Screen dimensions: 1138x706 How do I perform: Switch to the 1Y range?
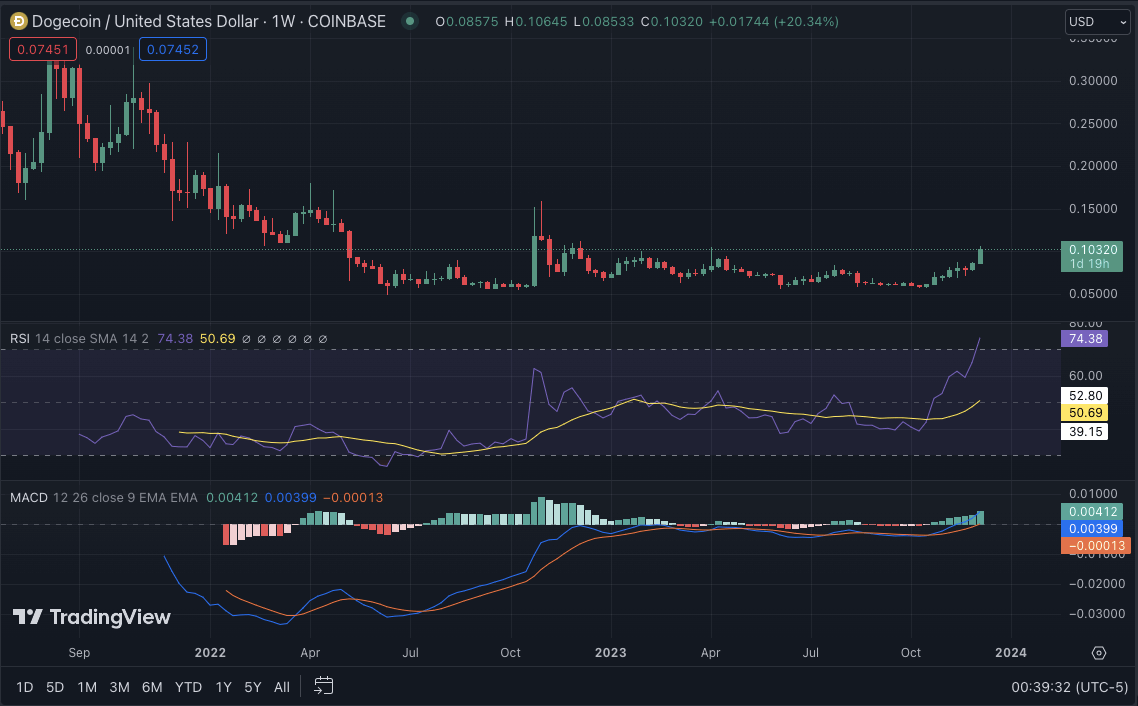(x=224, y=687)
